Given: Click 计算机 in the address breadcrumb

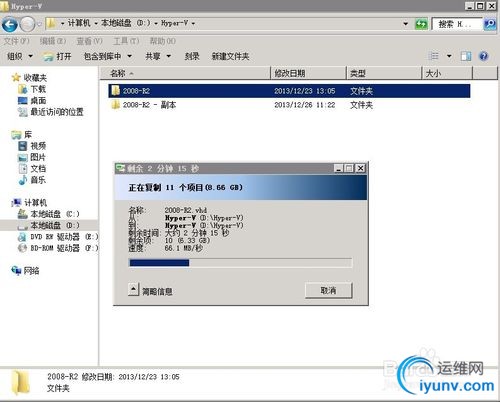Looking at the screenshot, I should (x=79, y=23).
